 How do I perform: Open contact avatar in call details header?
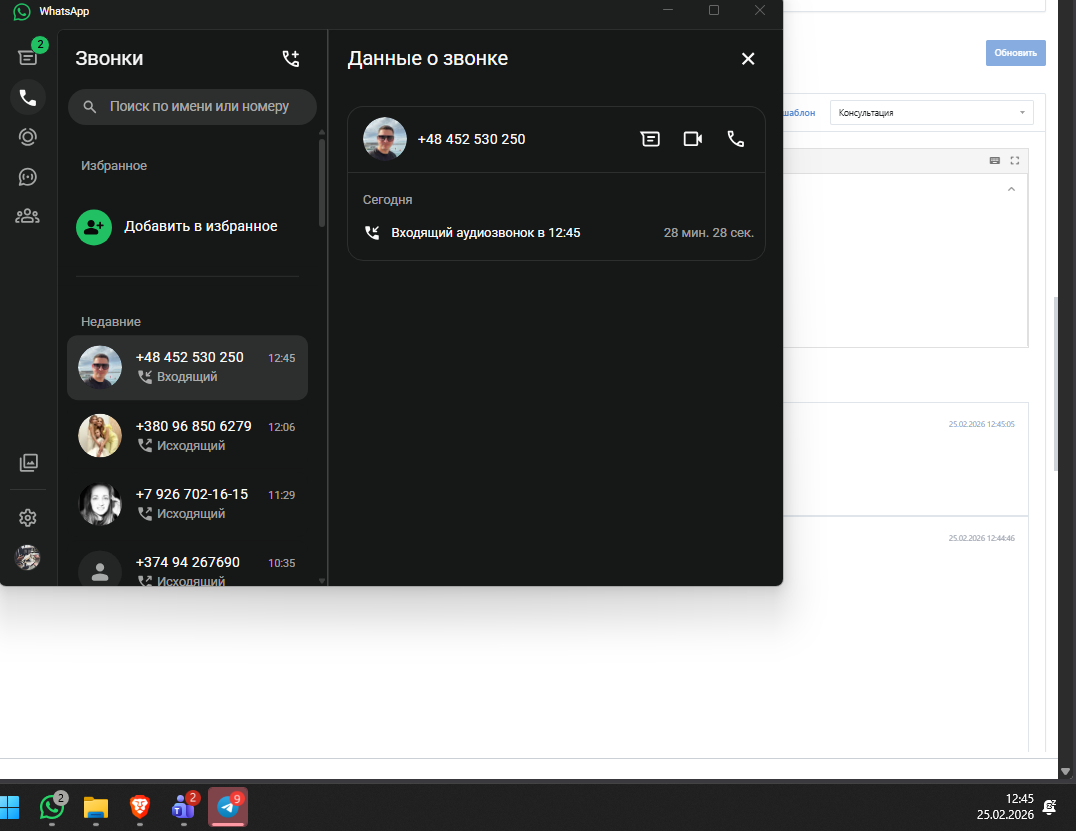click(x=385, y=139)
